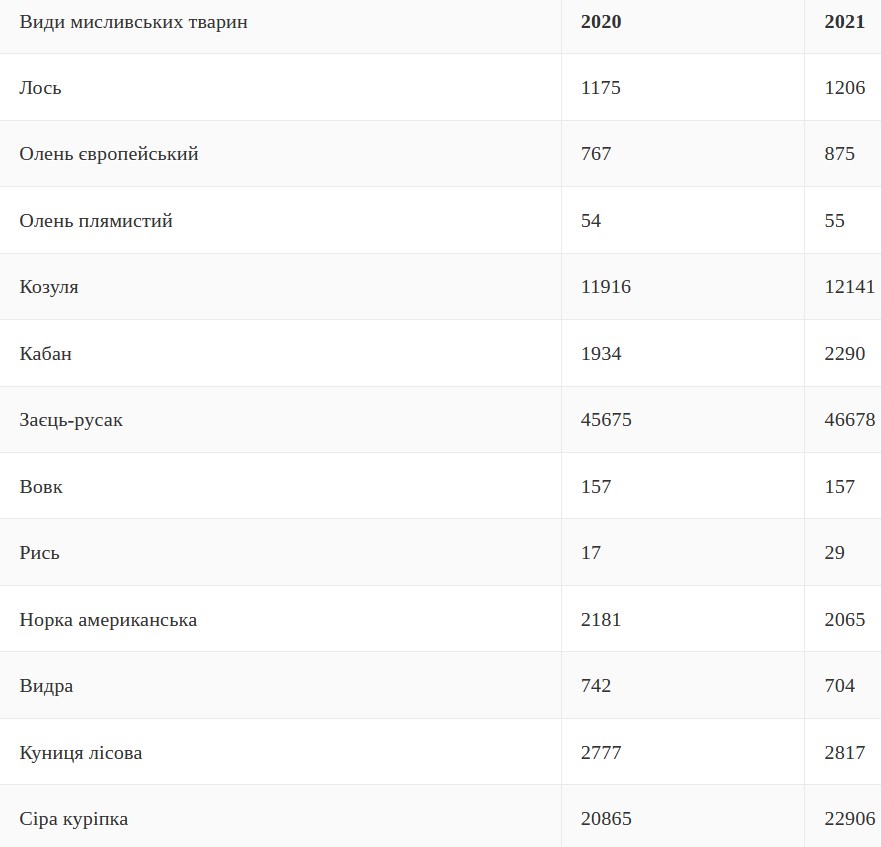Select the 'Рись' row name

click(x=40, y=553)
